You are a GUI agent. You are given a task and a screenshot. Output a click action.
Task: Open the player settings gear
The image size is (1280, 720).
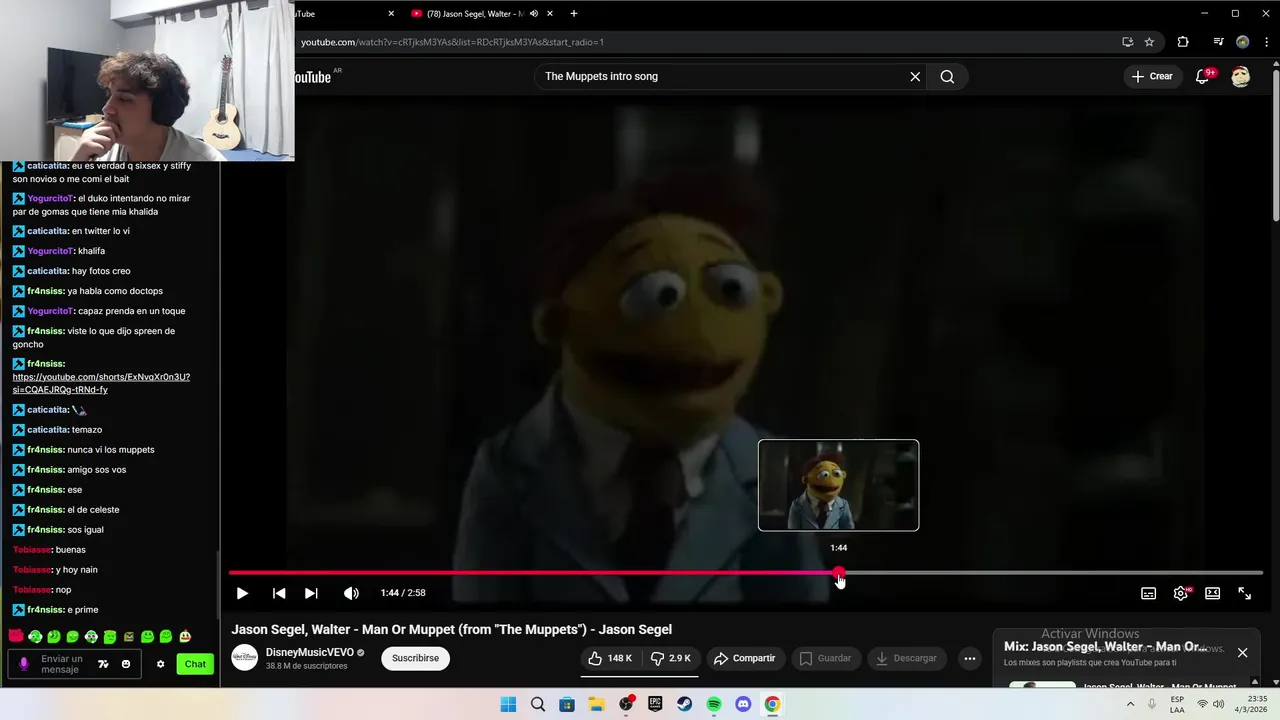tap(1181, 593)
